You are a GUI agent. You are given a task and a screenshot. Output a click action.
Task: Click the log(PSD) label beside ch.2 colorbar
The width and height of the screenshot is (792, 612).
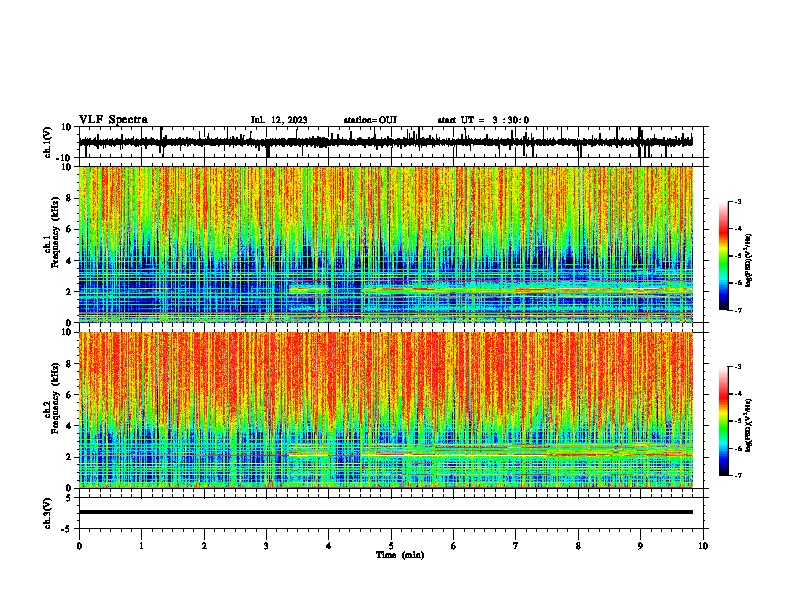749,425
